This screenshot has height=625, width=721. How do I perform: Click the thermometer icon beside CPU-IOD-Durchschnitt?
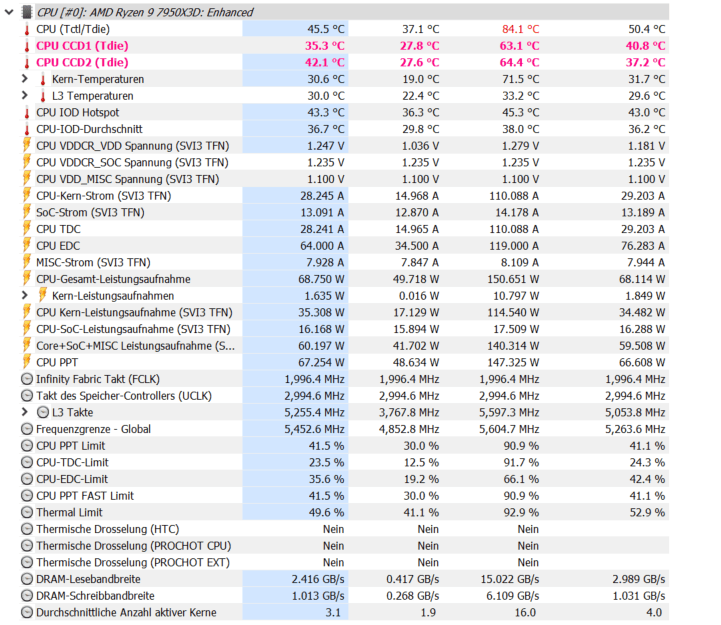tap(27, 129)
